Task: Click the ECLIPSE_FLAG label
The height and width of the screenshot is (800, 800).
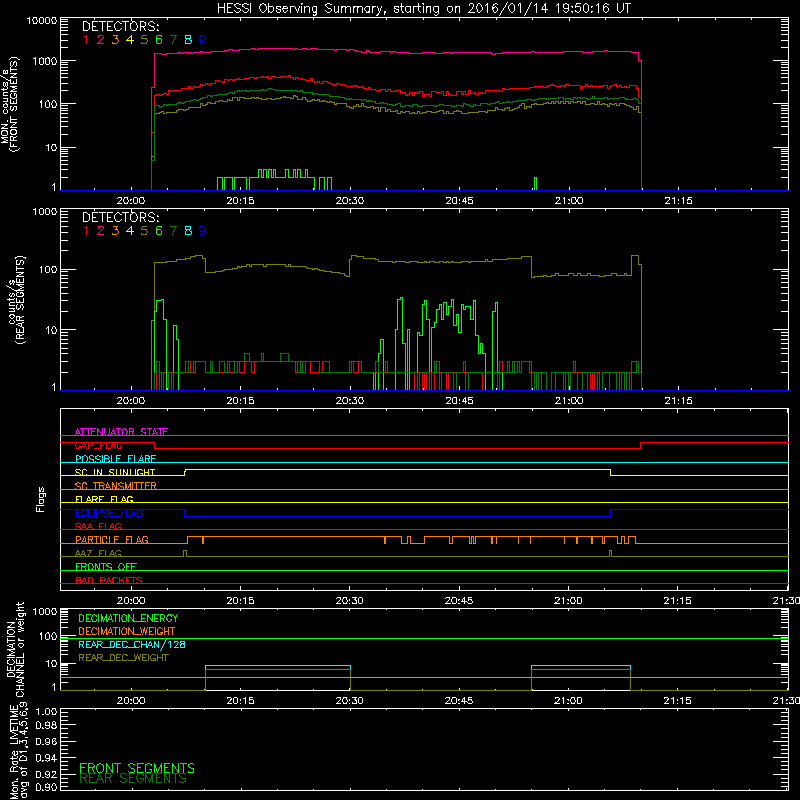Action: (109, 513)
